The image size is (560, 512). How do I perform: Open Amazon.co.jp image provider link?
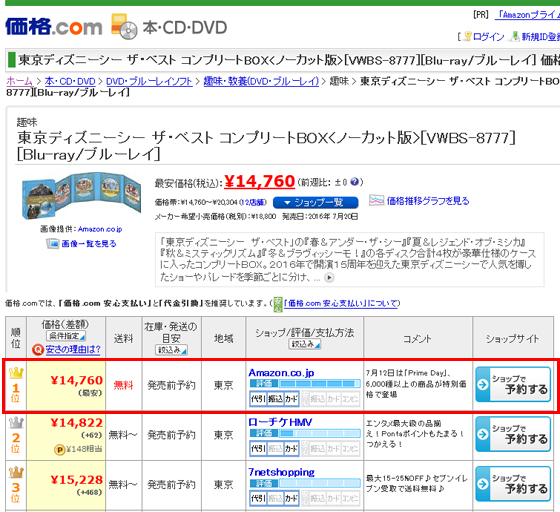(100, 229)
